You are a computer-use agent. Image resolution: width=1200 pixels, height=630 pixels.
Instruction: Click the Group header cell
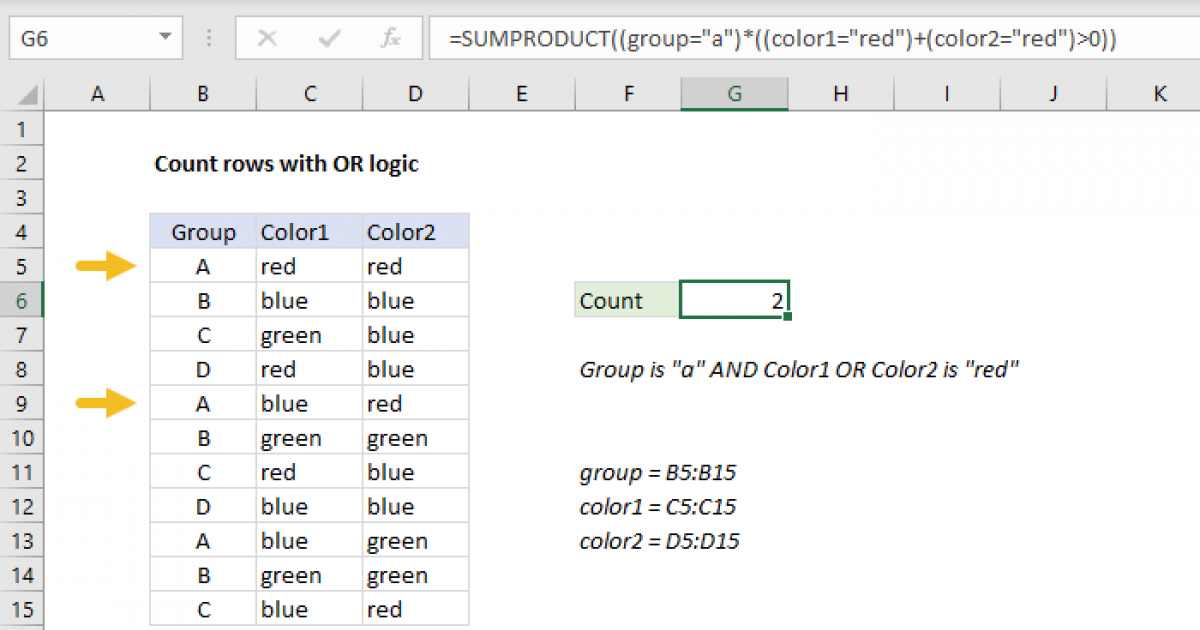tap(203, 232)
